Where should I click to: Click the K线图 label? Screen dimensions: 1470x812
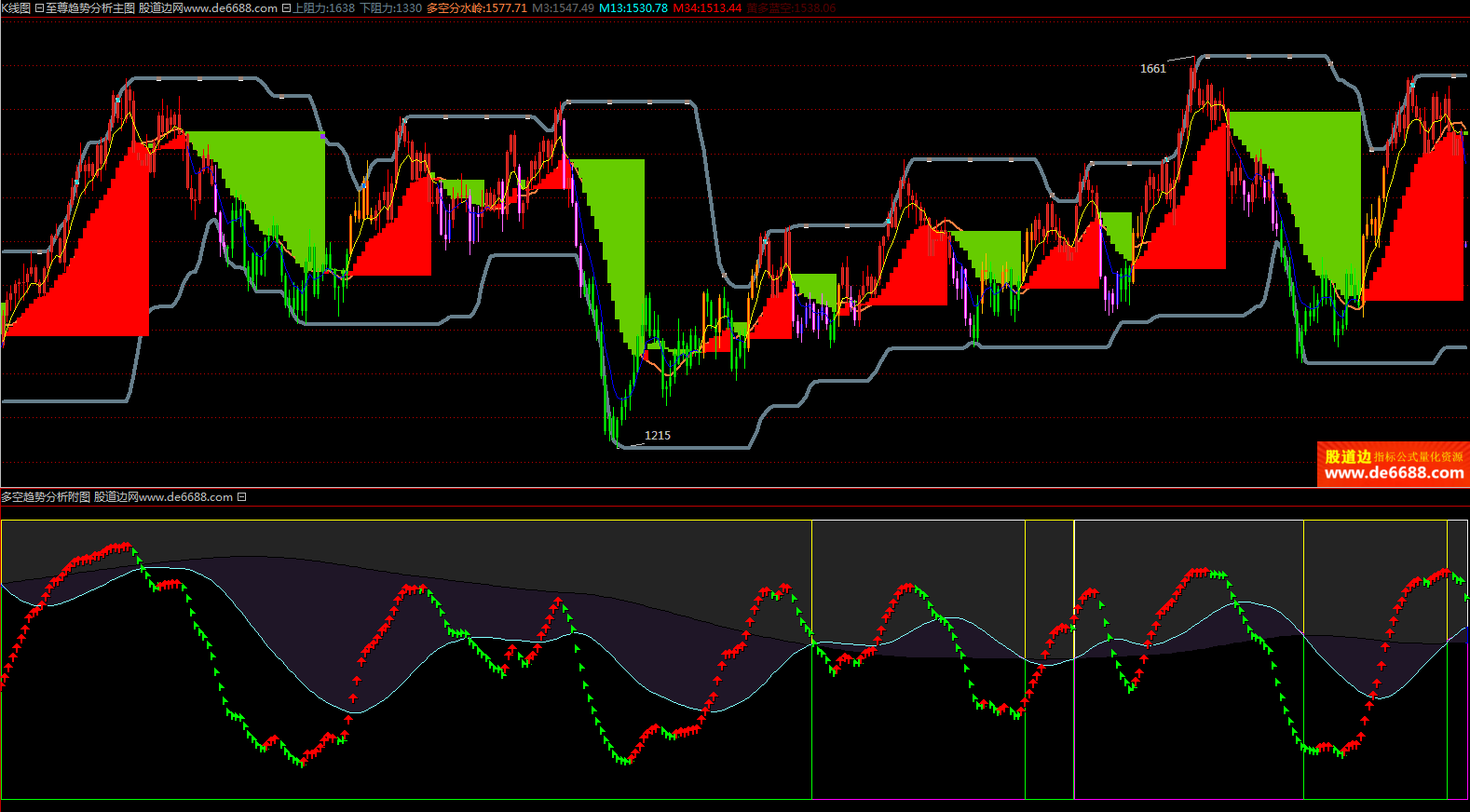(16, 8)
